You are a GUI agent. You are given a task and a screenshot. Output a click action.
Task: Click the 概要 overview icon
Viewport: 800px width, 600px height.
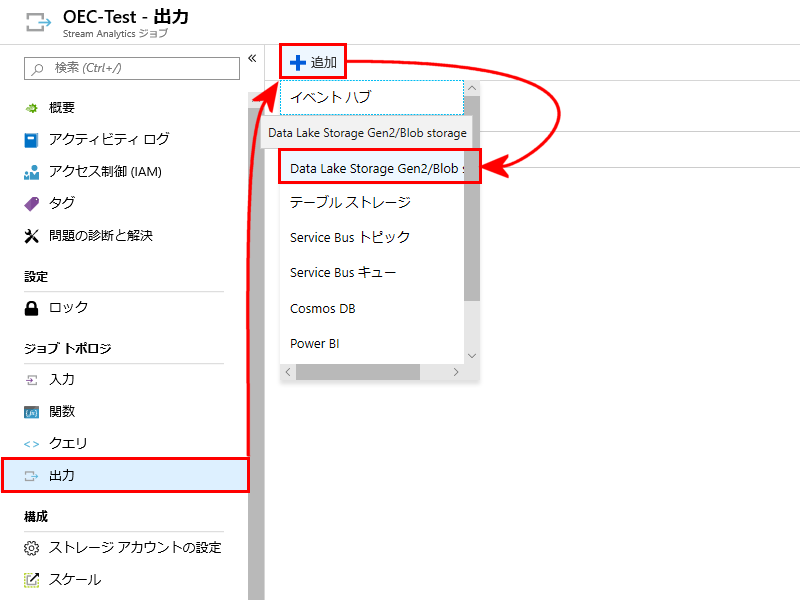click(32, 108)
